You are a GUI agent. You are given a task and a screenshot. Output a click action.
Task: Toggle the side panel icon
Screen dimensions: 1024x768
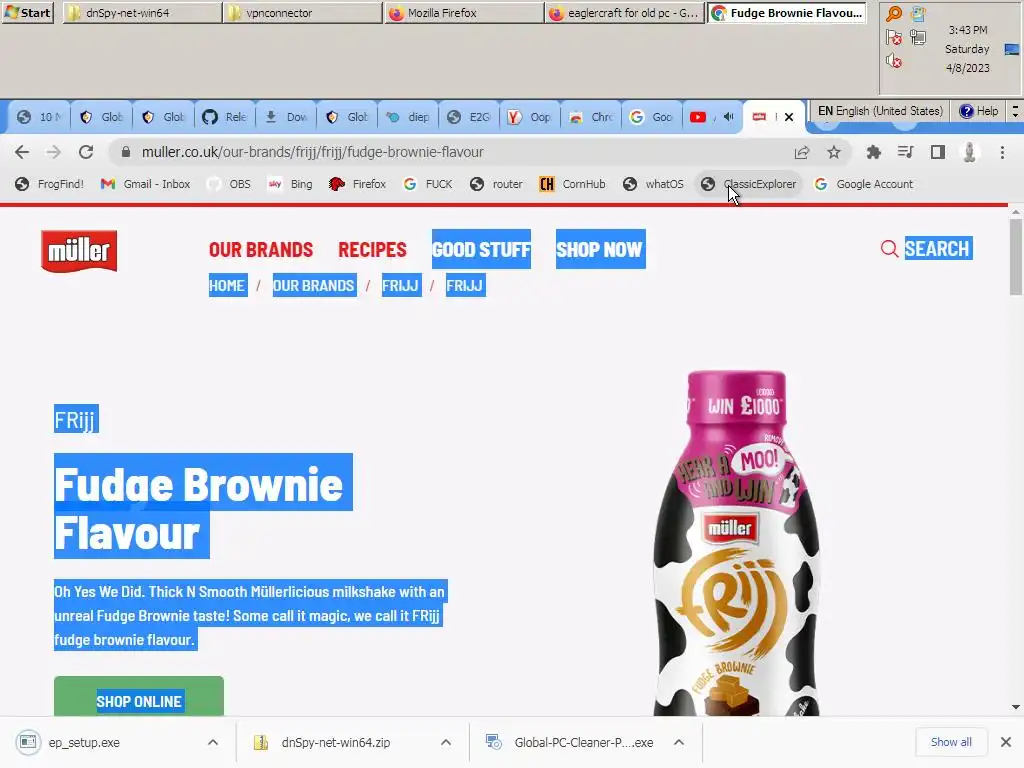938,152
